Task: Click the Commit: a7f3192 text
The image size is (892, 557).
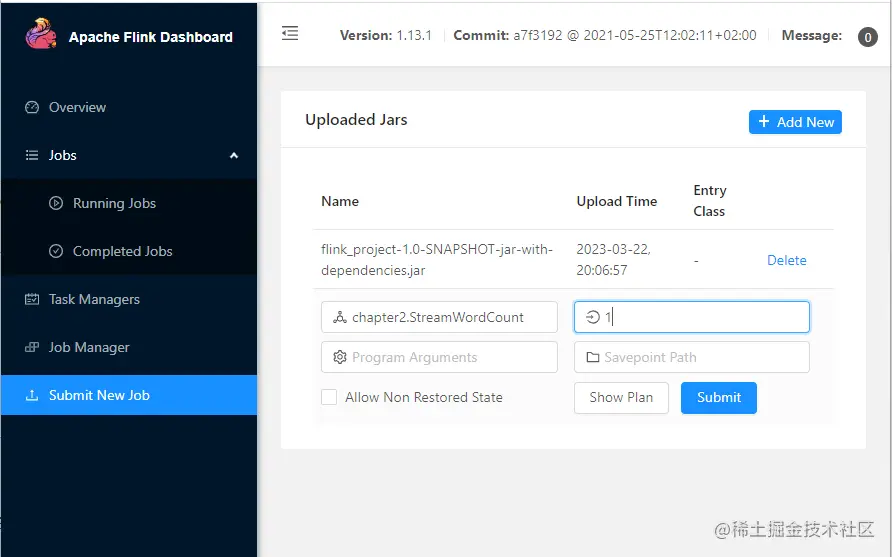Action: coord(605,35)
